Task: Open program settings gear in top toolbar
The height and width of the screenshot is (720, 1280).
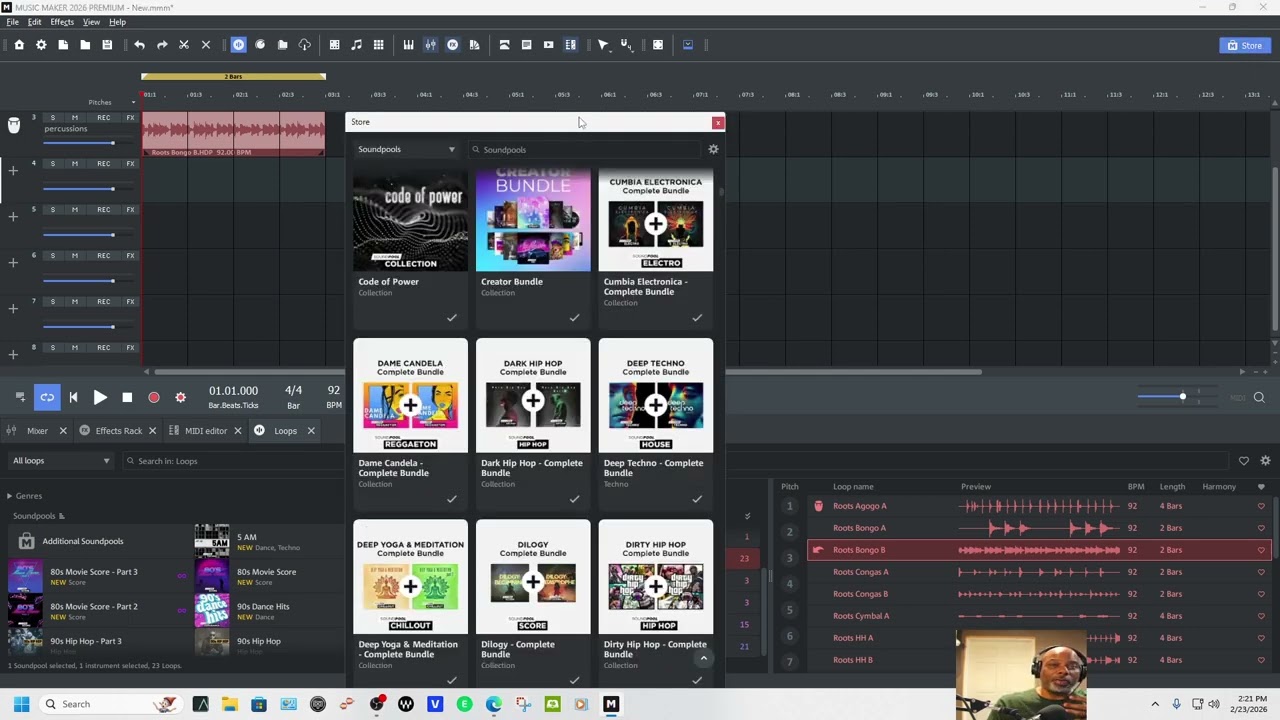Action: click(41, 44)
